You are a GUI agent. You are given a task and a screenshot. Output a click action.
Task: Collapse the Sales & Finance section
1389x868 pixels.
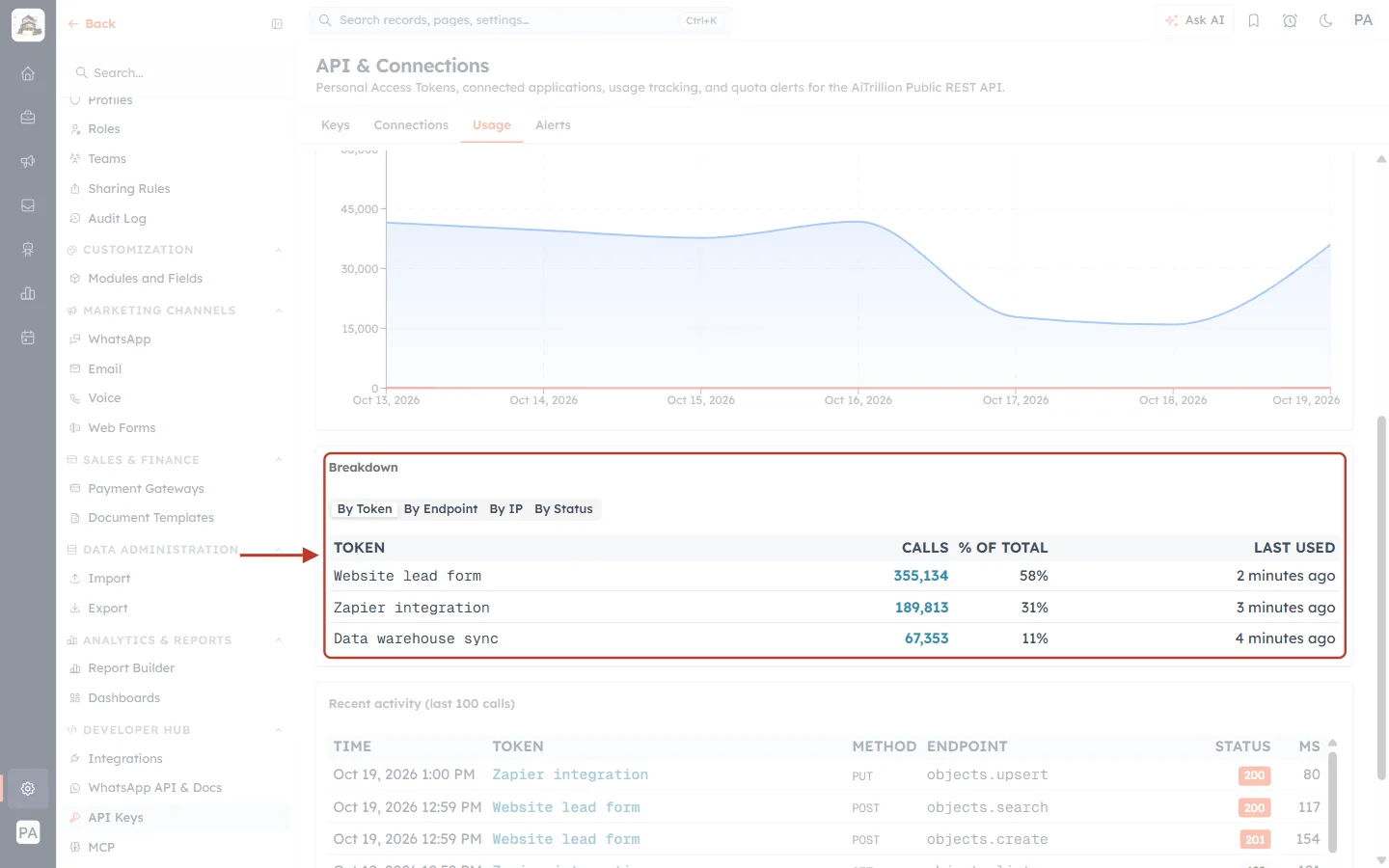[x=279, y=460]
